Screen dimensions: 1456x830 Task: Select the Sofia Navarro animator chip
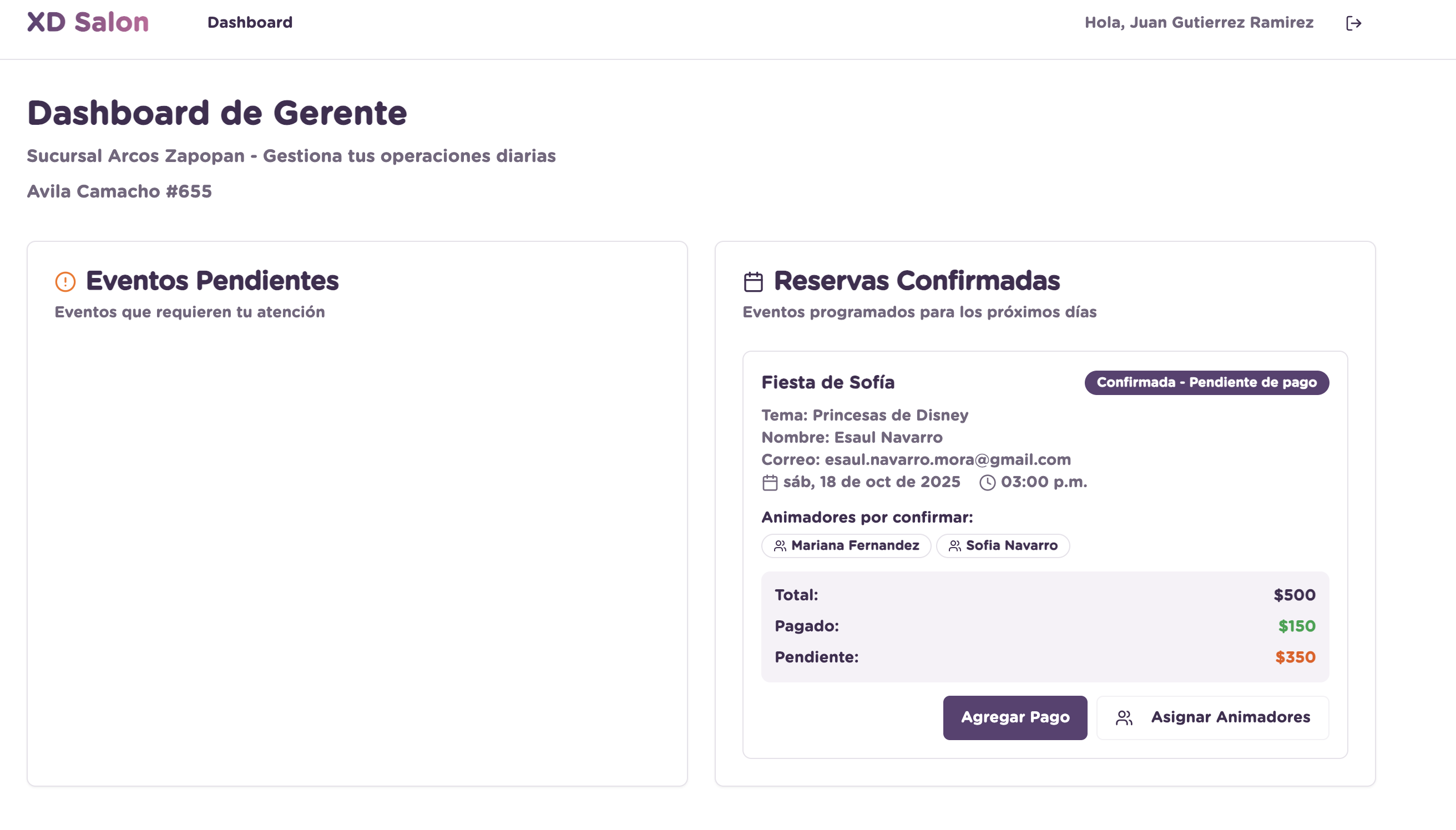click(x=1003, y=545)
